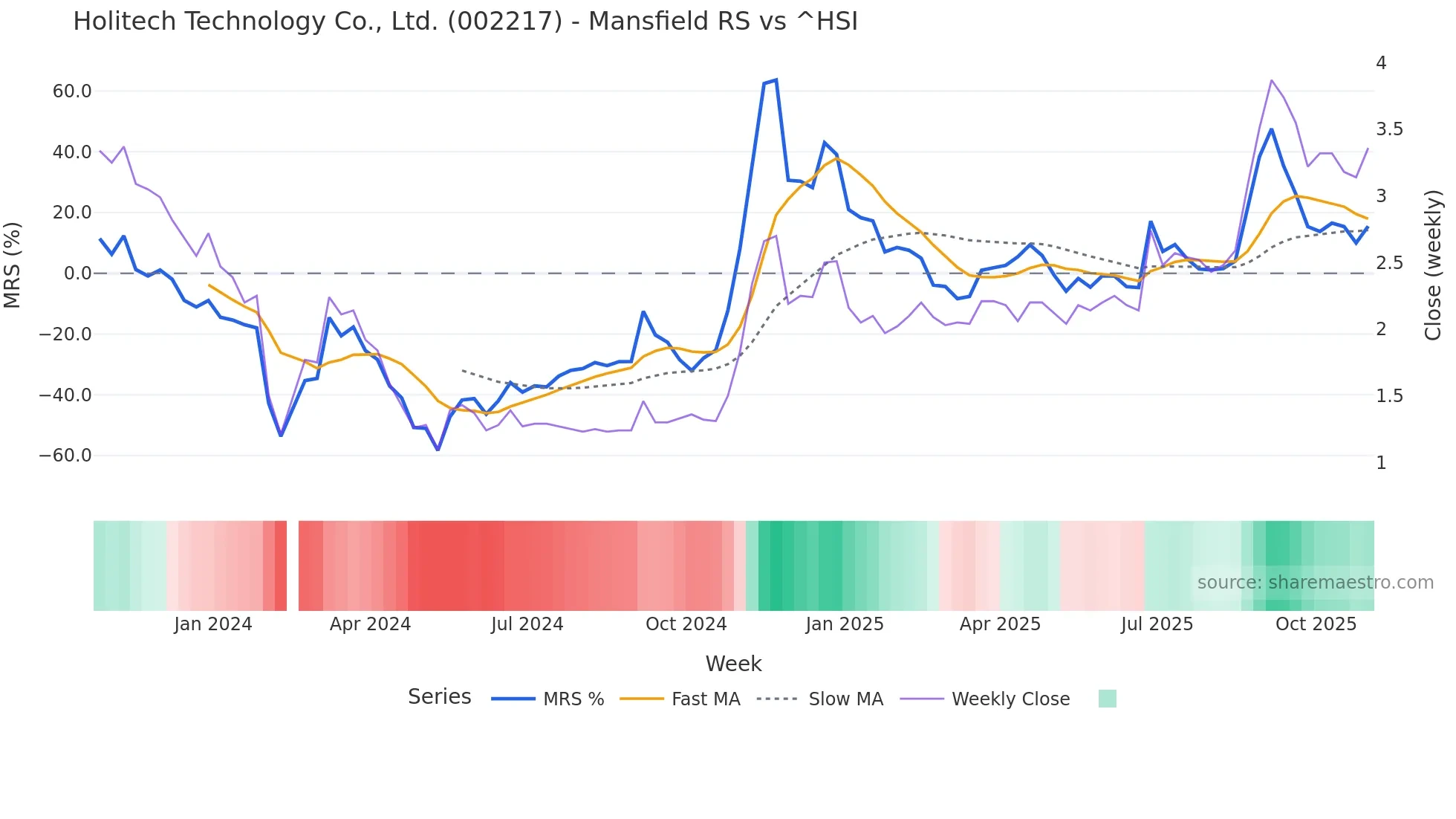
Task: Toggle the MRS % legend entry
Action: tap(548, 699)
